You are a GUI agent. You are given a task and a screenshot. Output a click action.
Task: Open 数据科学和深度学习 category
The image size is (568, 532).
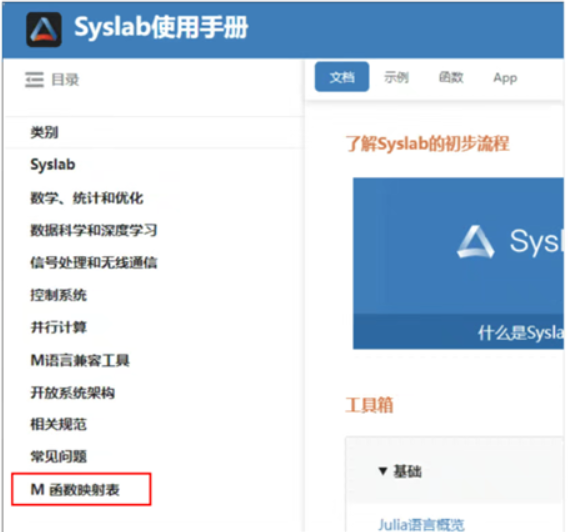coord(93,230)
